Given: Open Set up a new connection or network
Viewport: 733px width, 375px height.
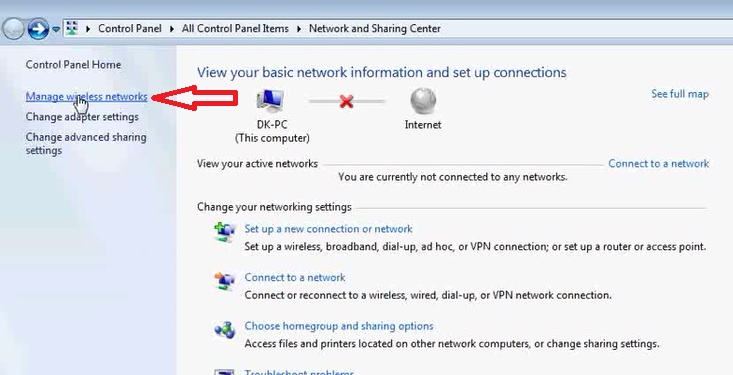Looking at the screenshot, I should 328,229.
